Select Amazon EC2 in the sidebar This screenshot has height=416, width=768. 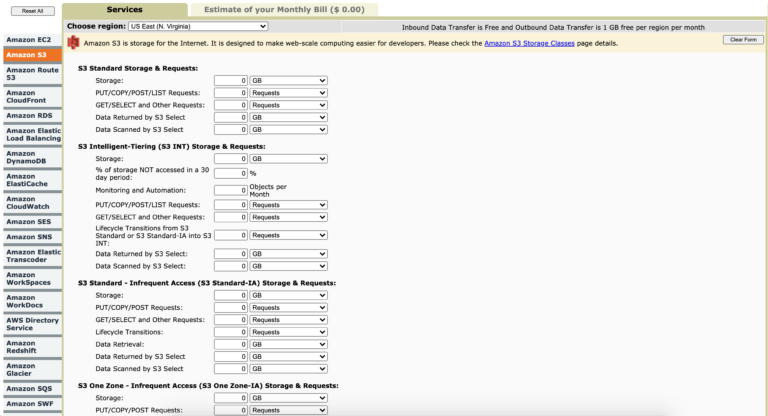coord(32,40)
